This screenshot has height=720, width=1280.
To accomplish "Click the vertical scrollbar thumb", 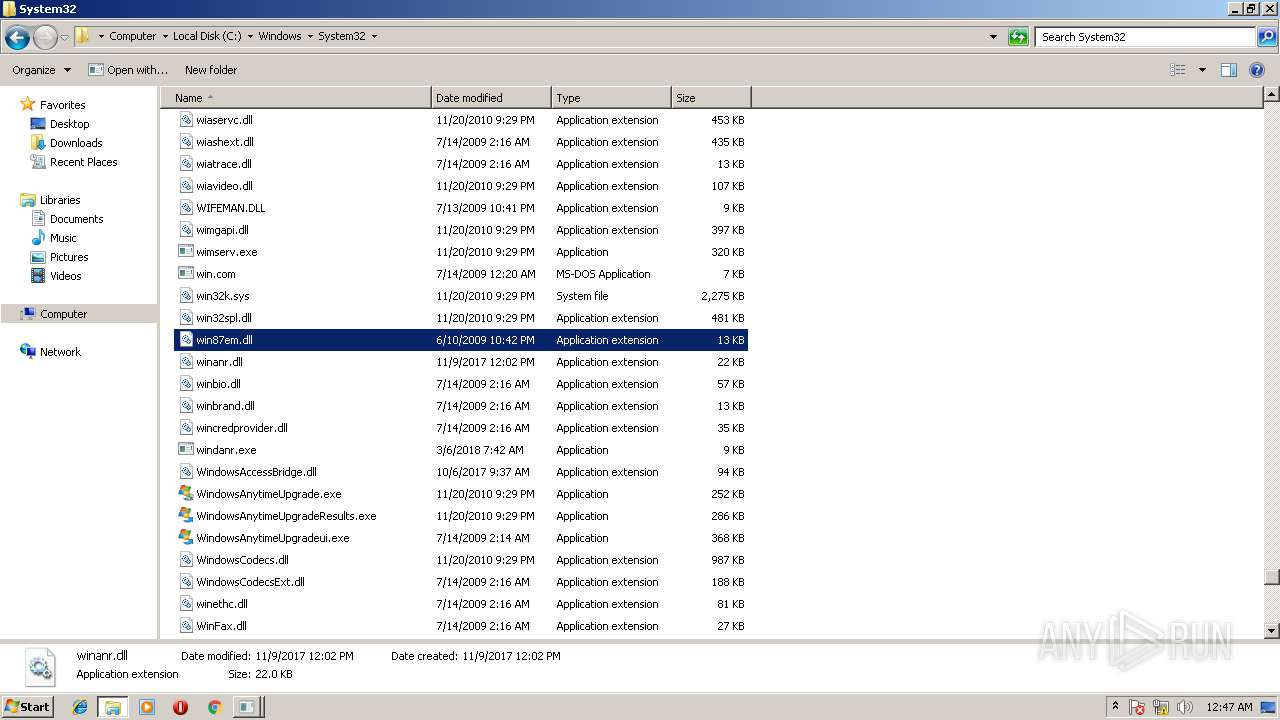I will pyautogui.click(x=1271, y=577).
